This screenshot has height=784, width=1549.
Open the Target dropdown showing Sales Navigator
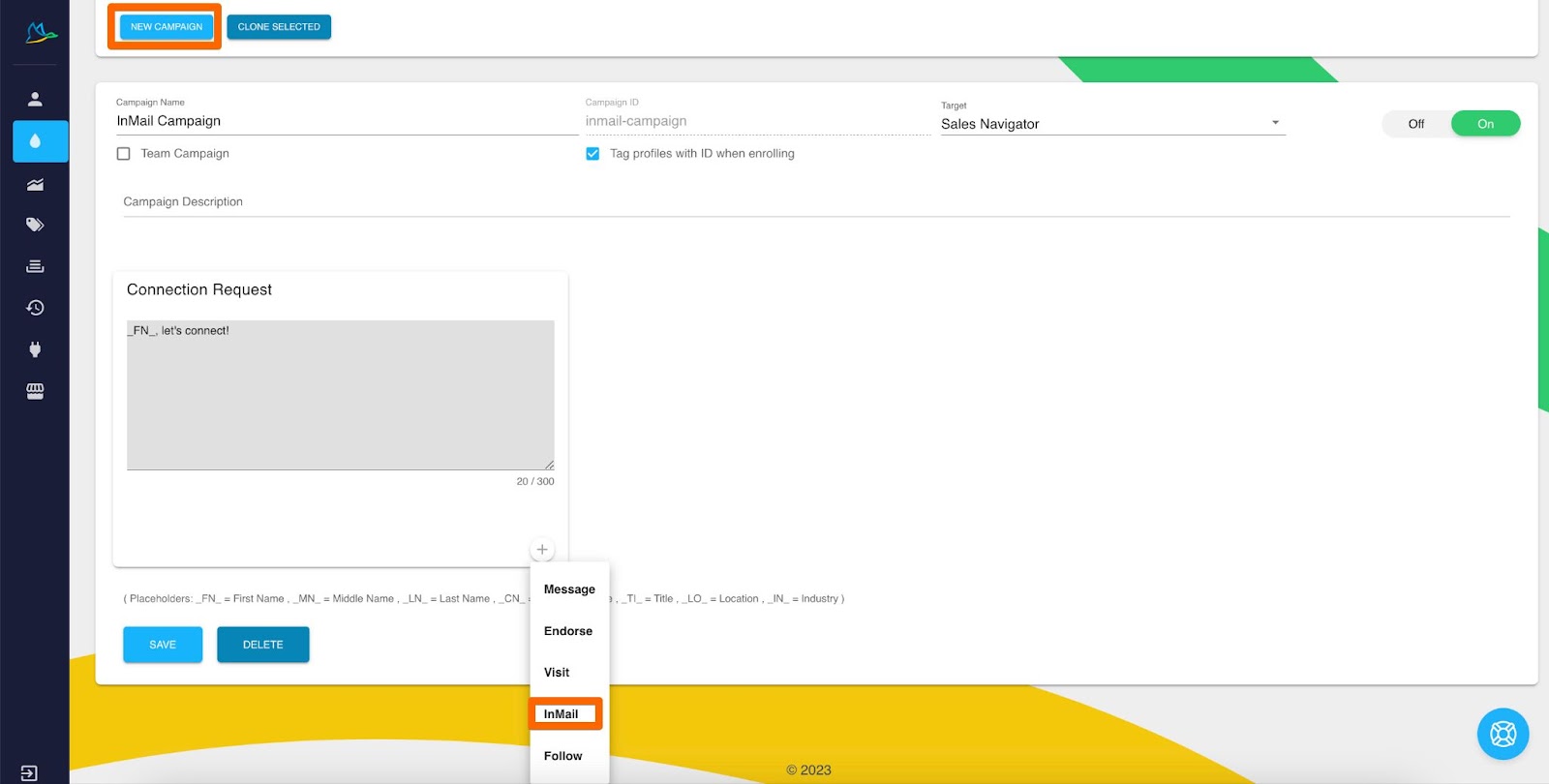tap(1112, 124)
